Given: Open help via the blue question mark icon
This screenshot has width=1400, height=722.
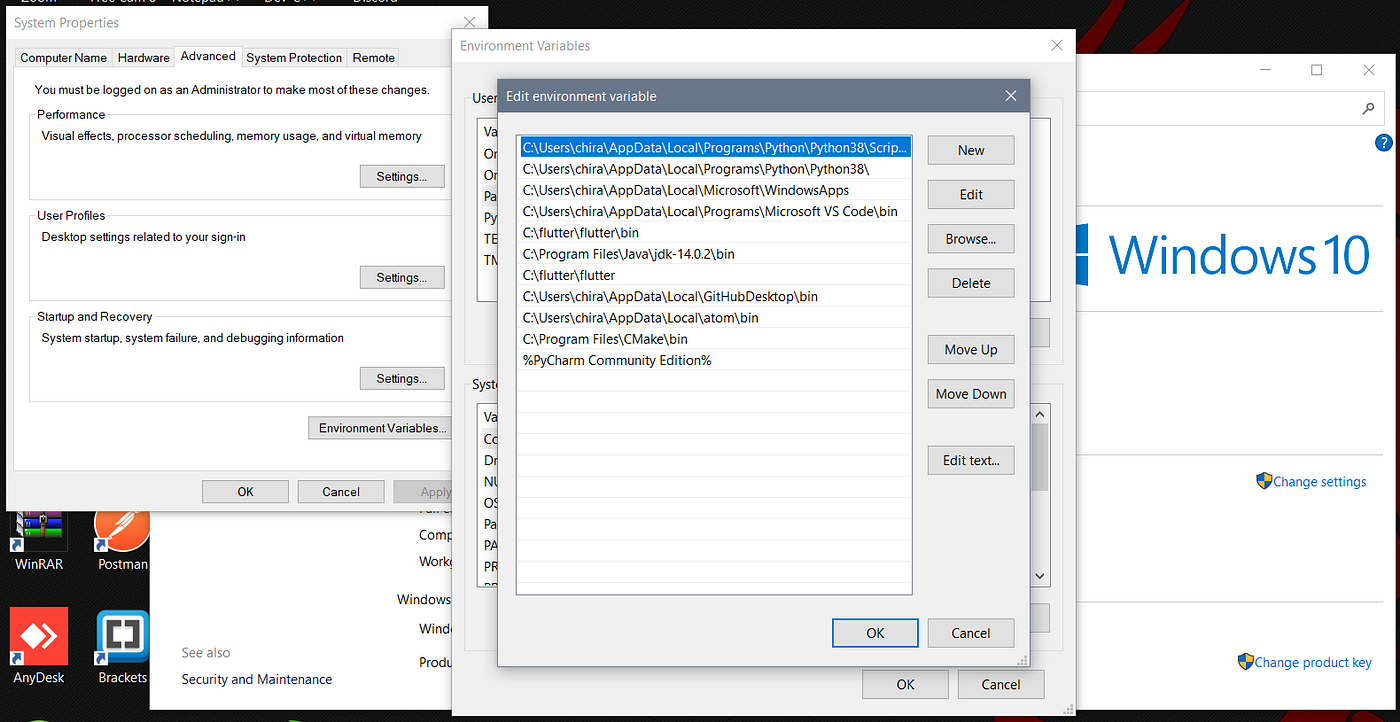Looking at the screenshot, I should (1384, 142).
